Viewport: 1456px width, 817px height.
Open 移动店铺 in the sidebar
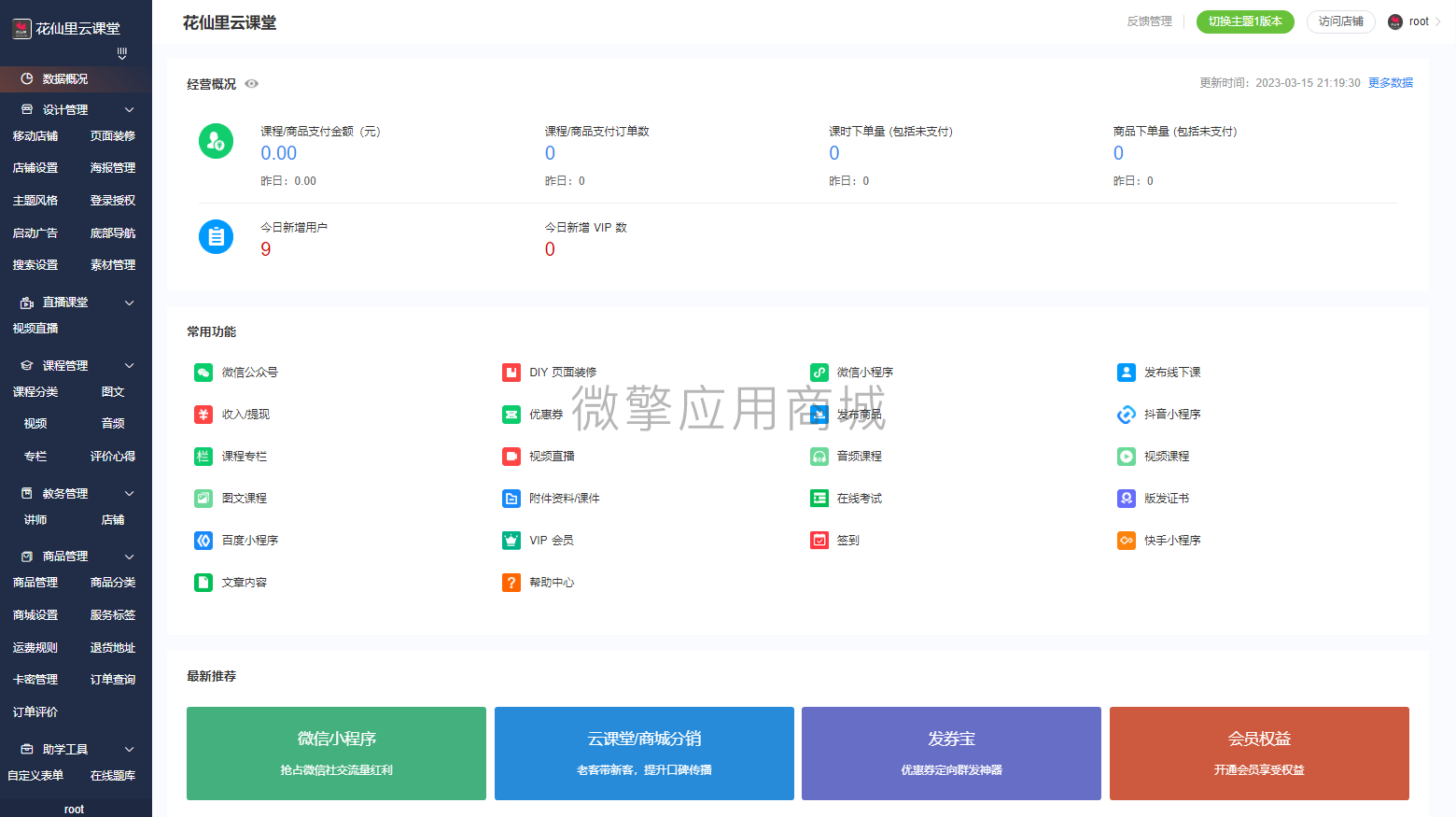[35, 136]
